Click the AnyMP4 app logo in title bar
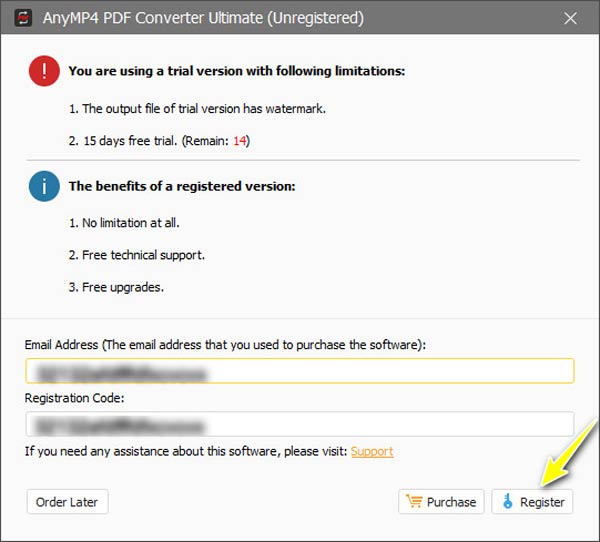The image size is (600, 542). (x=23, y=18)
